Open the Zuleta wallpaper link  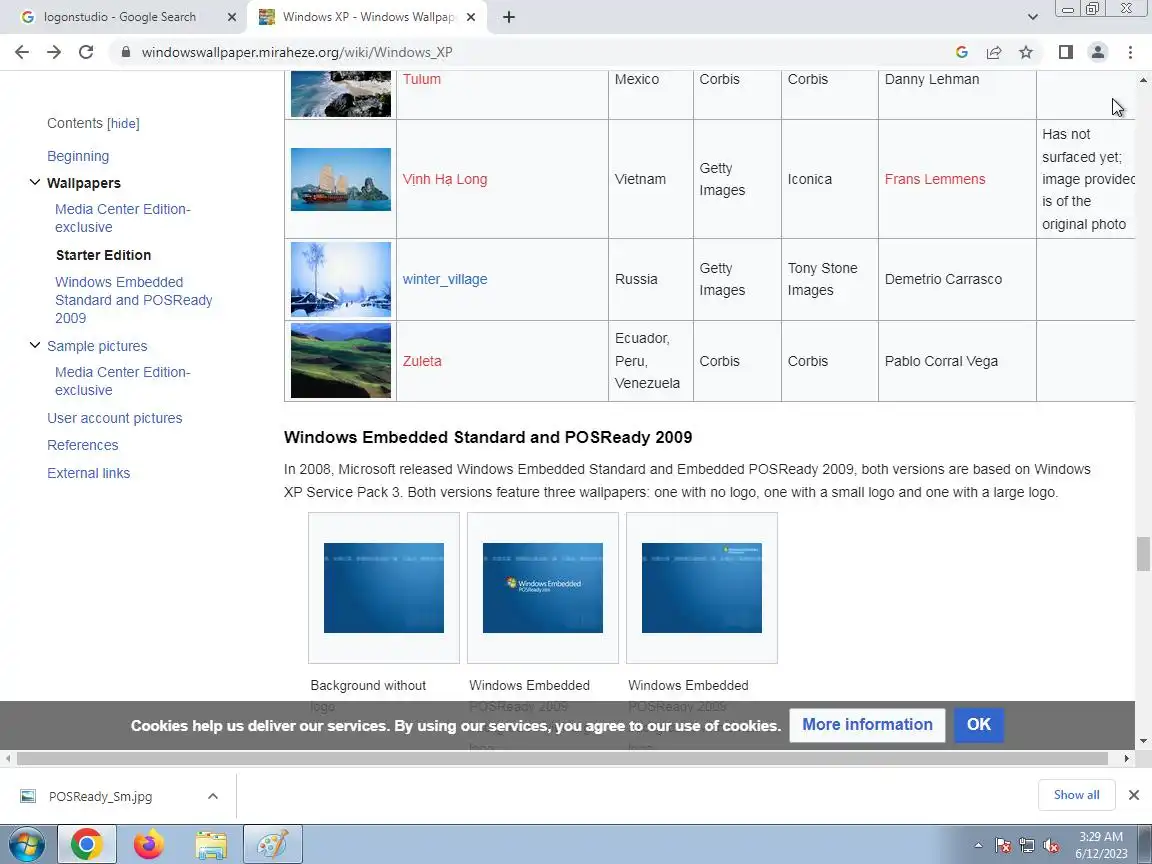(x=422, y=361)
